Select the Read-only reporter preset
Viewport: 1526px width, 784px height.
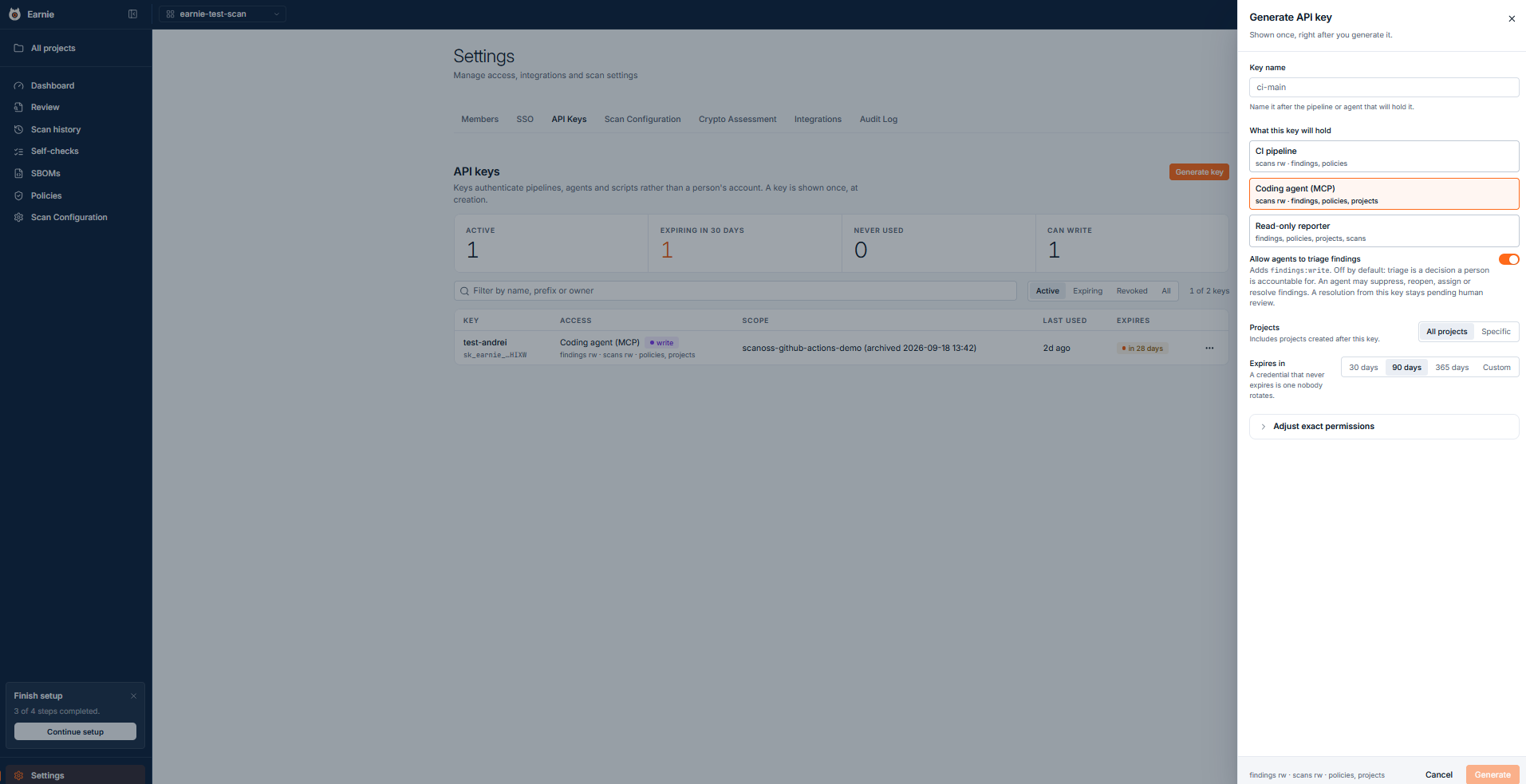tap(1383, 231)
